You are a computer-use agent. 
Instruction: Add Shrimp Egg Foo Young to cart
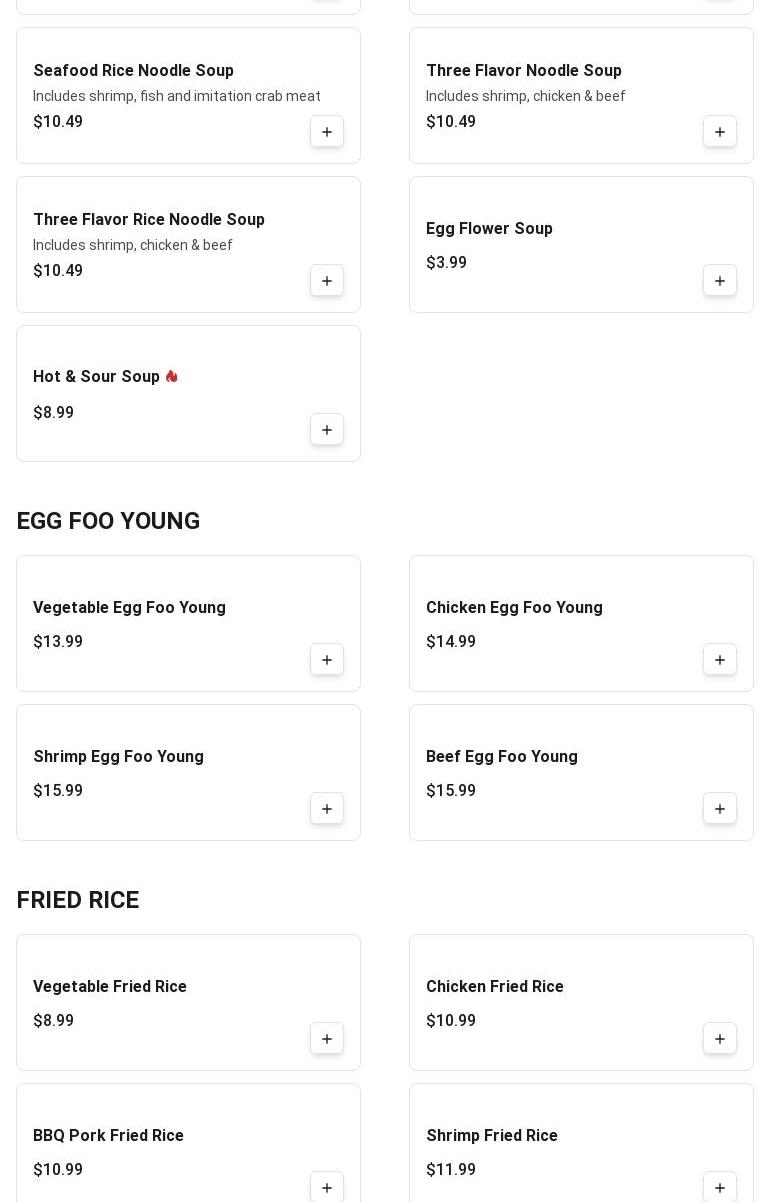coord(327,809)
